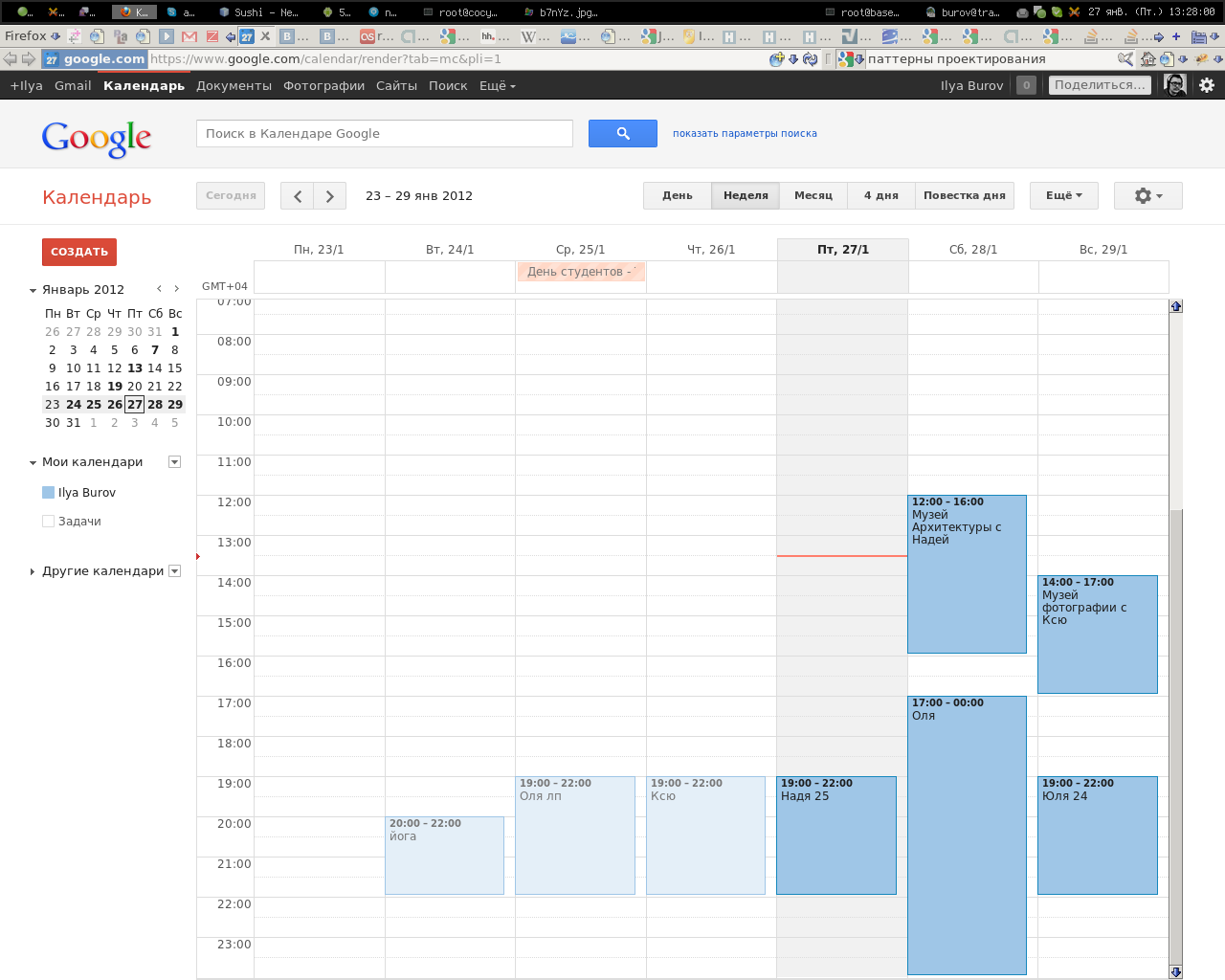The image size is (1225, 980).
Task: Open the День студентов all-day event
Action: pos(581,272)
